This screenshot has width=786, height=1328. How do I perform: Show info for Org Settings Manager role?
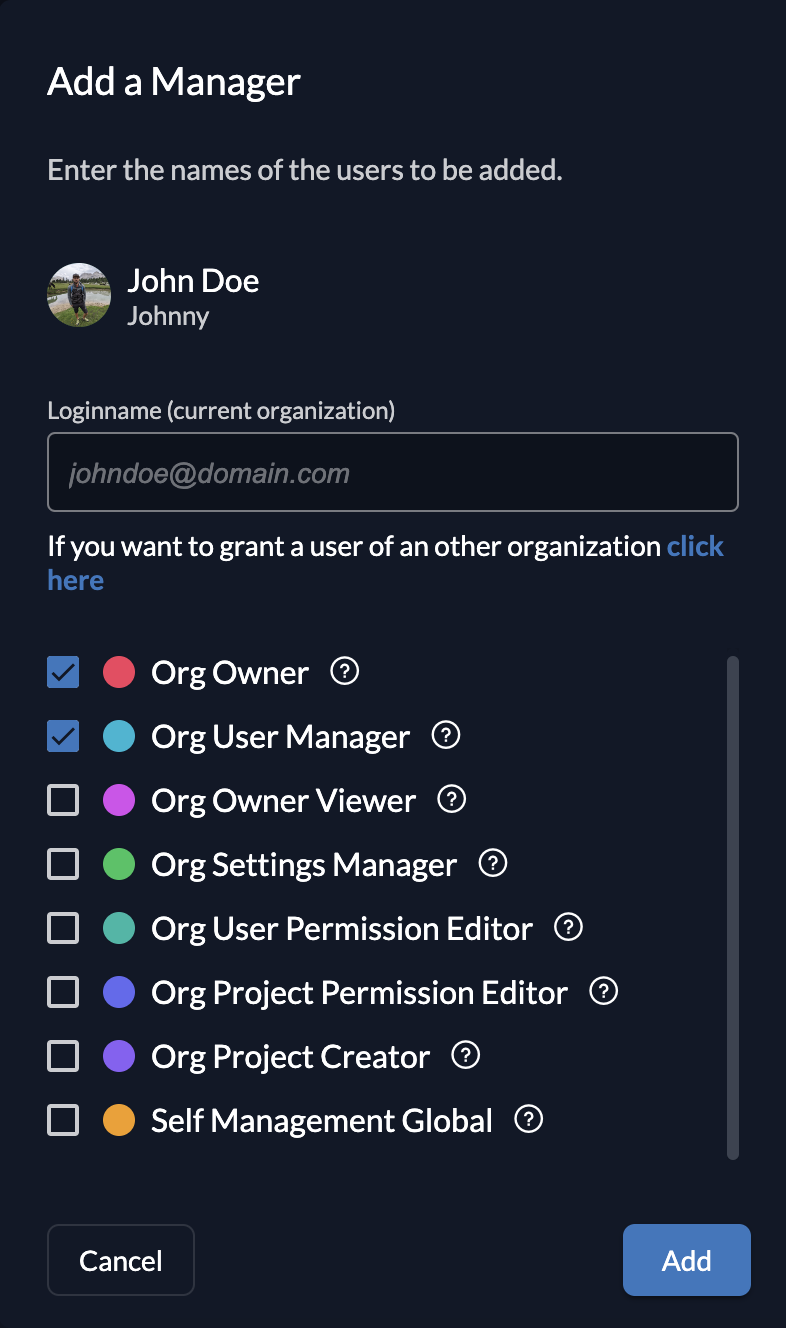[493, 864]
